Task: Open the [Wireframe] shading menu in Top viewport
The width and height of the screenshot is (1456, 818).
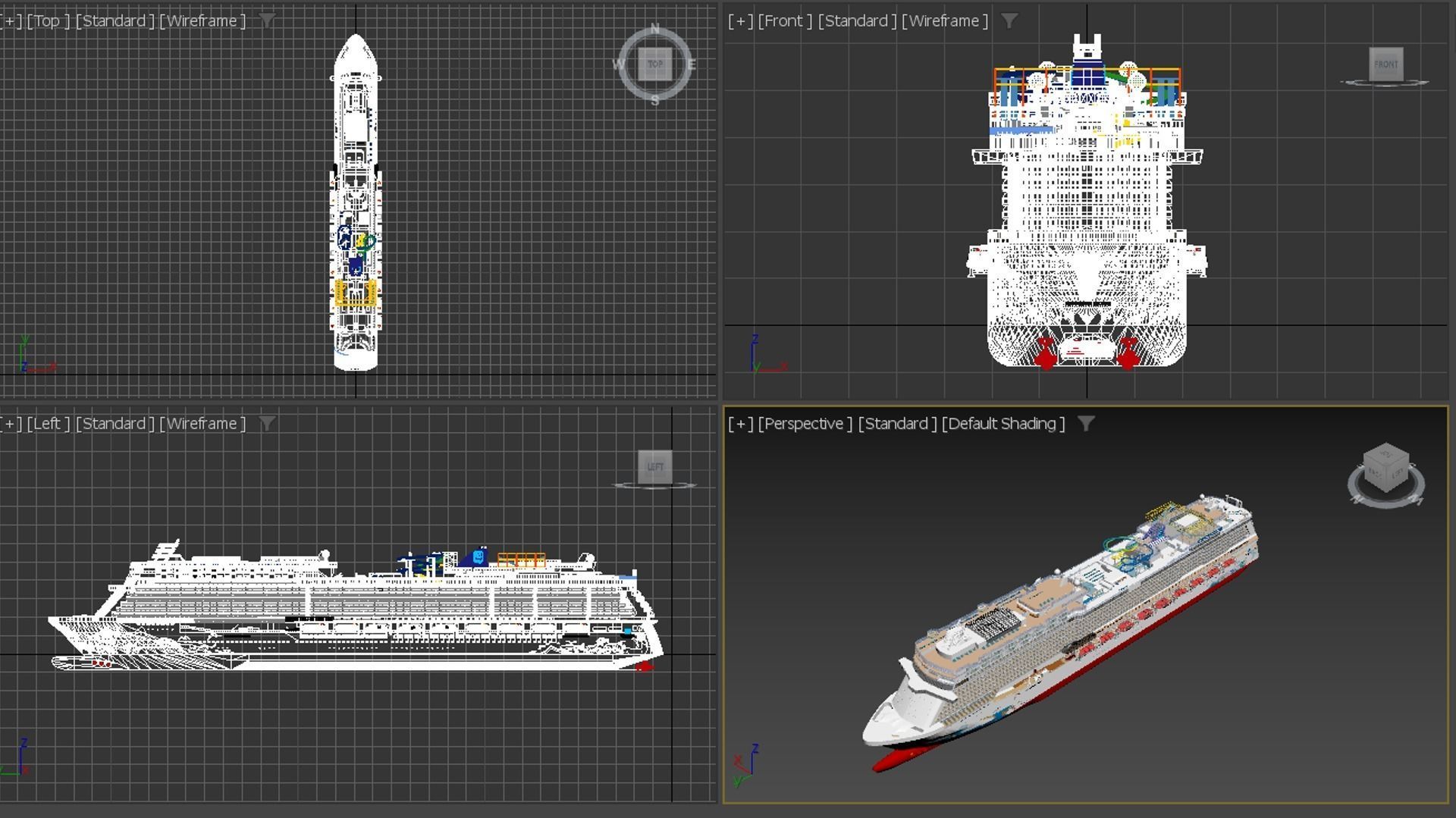Action: 202,20
